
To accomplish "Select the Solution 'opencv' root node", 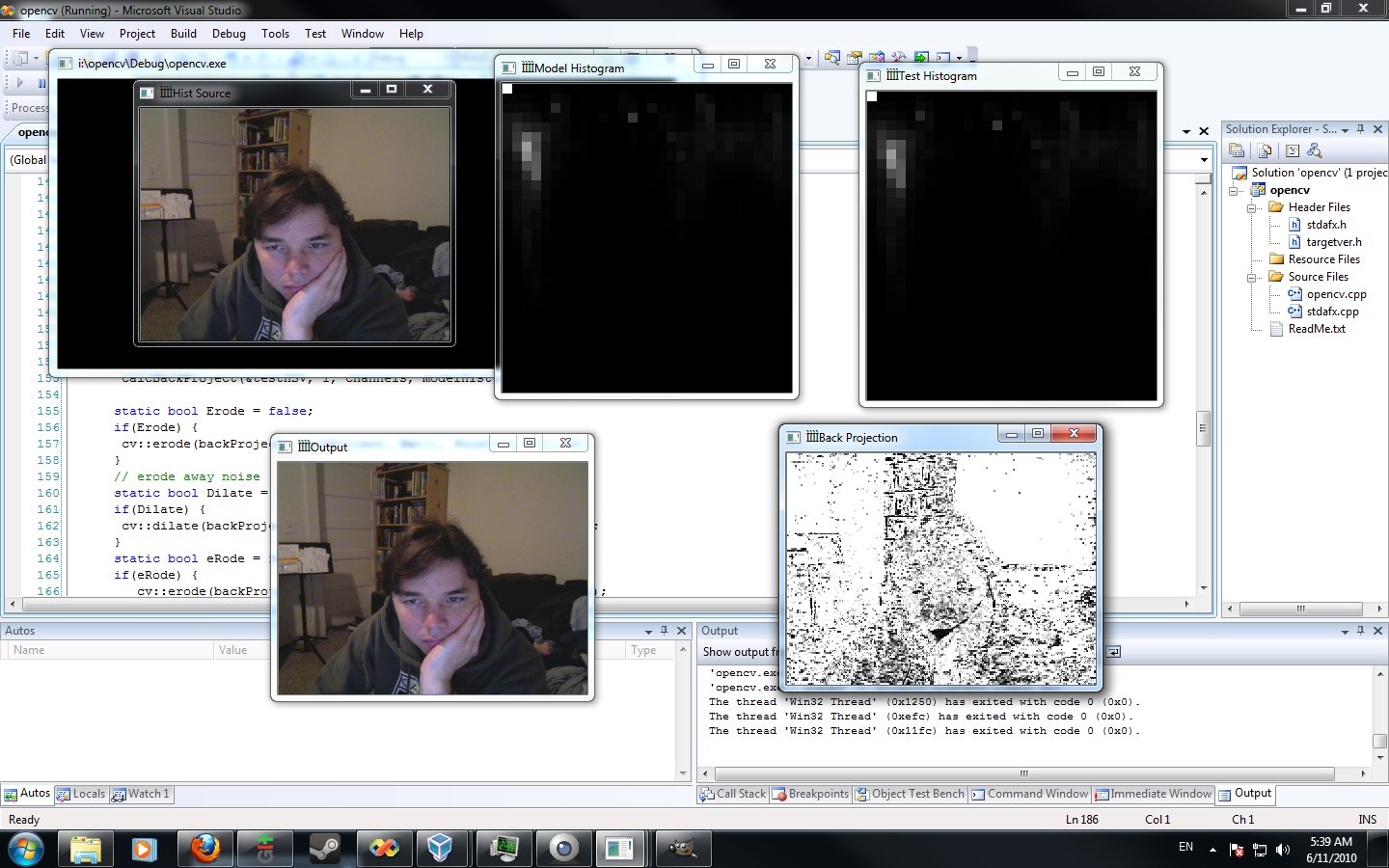I will [1319, 173].
